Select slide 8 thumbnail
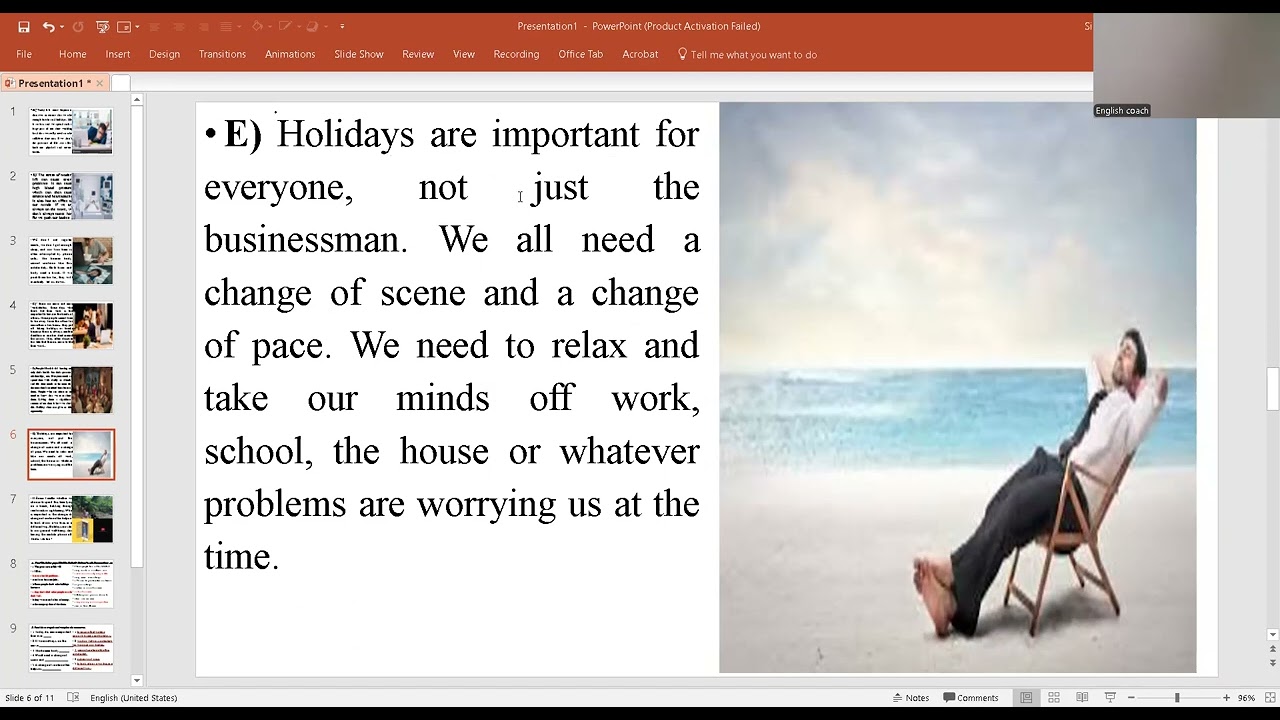Image resolution: width=1280 pixels, height=720 pixels. 71,583
